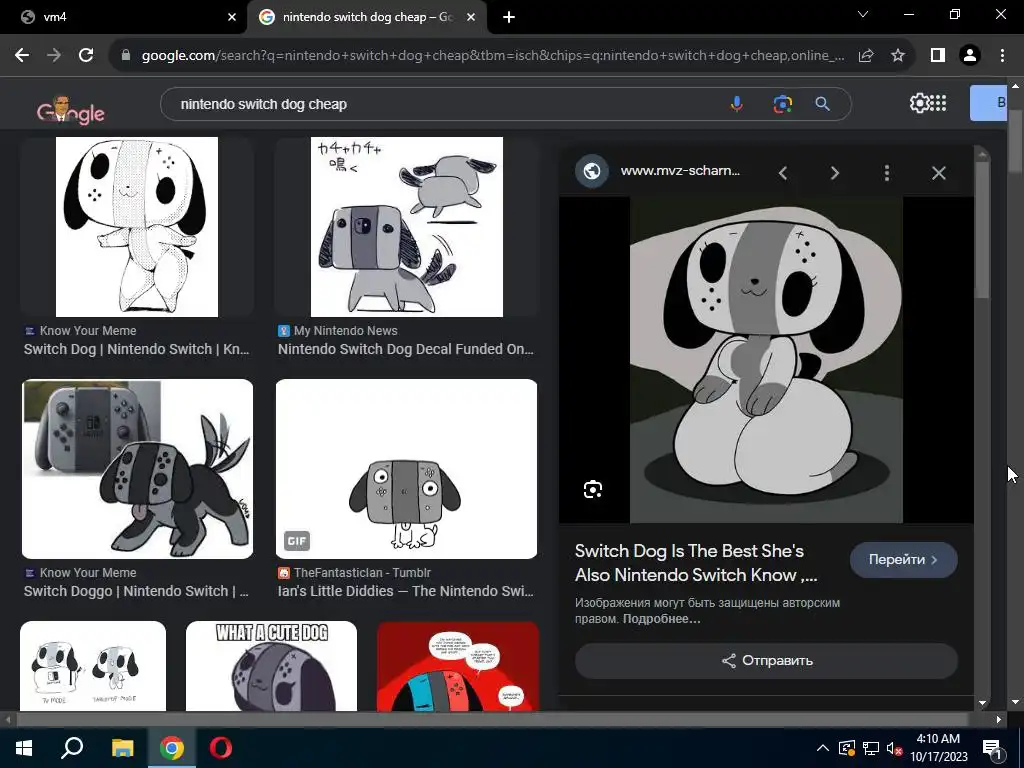Image resolution: width=1024 pixels, height=768 pixels.
Task: Launch Opera from the taskbar
Action: (221, 748)
